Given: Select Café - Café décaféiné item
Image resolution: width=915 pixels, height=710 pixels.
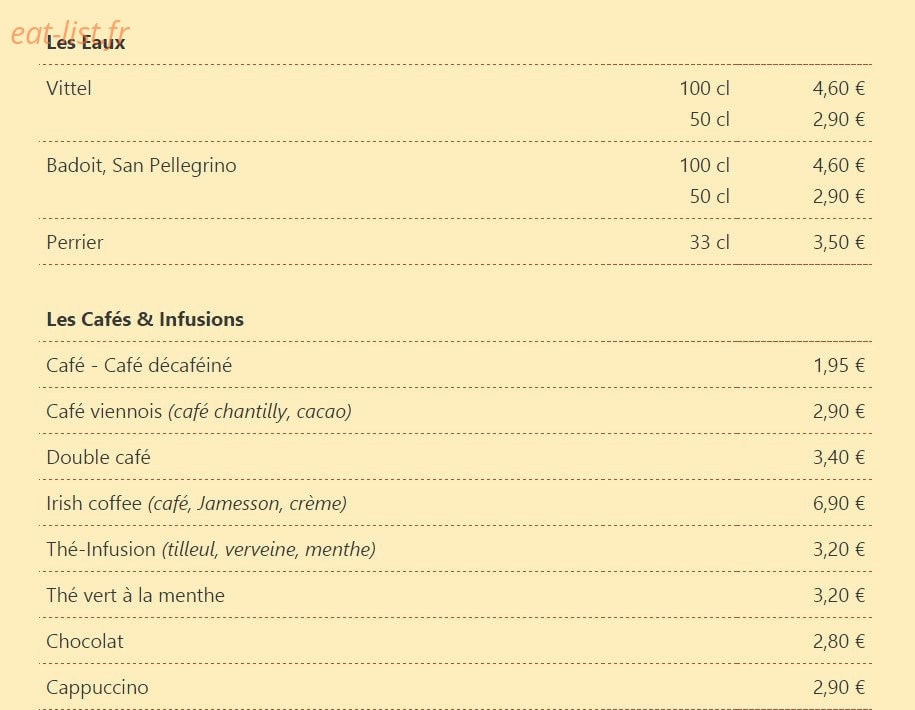Looking at the screenshot, I should pos(139,365).
